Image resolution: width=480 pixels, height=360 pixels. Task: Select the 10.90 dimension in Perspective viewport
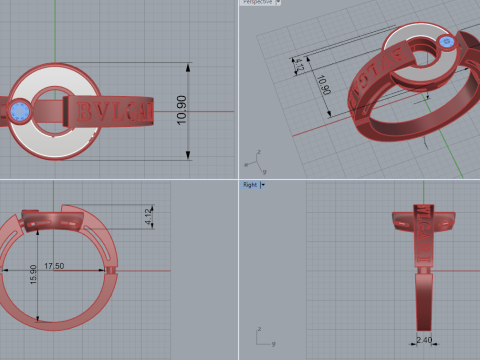pos(323,85)
